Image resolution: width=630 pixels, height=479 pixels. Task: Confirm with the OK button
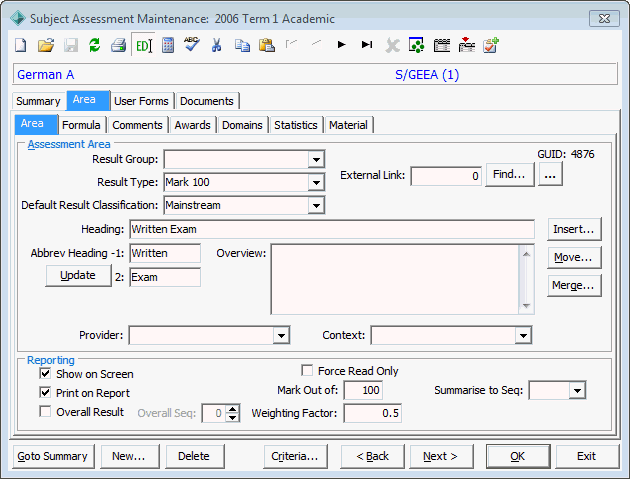(x=518, y=456)
